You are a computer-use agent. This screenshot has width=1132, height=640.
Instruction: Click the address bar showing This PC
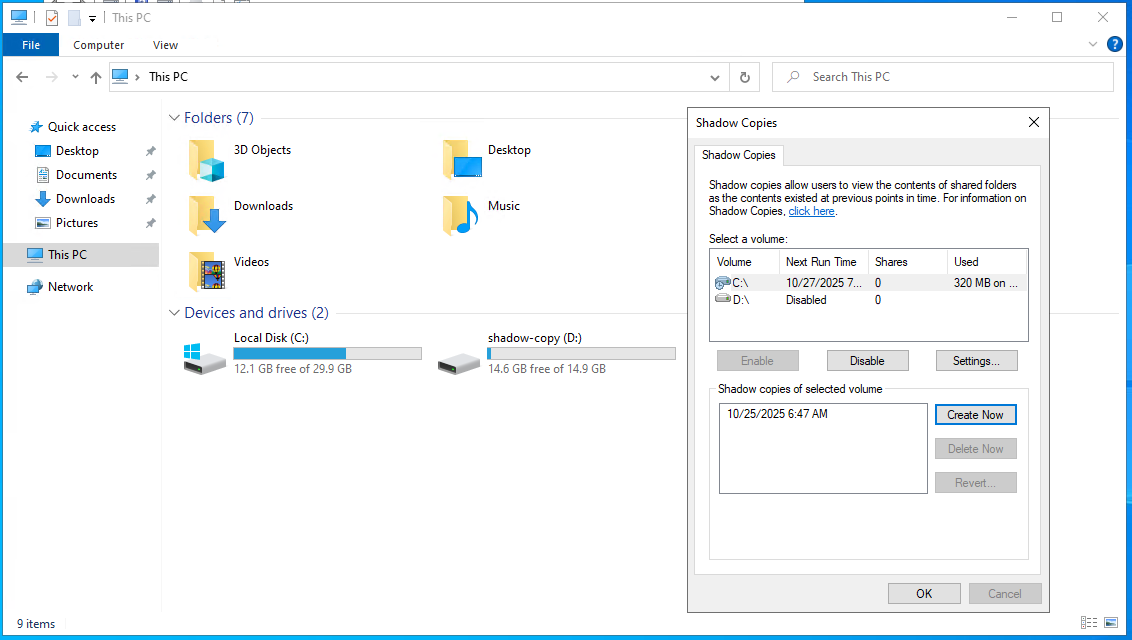pos(419,77)
